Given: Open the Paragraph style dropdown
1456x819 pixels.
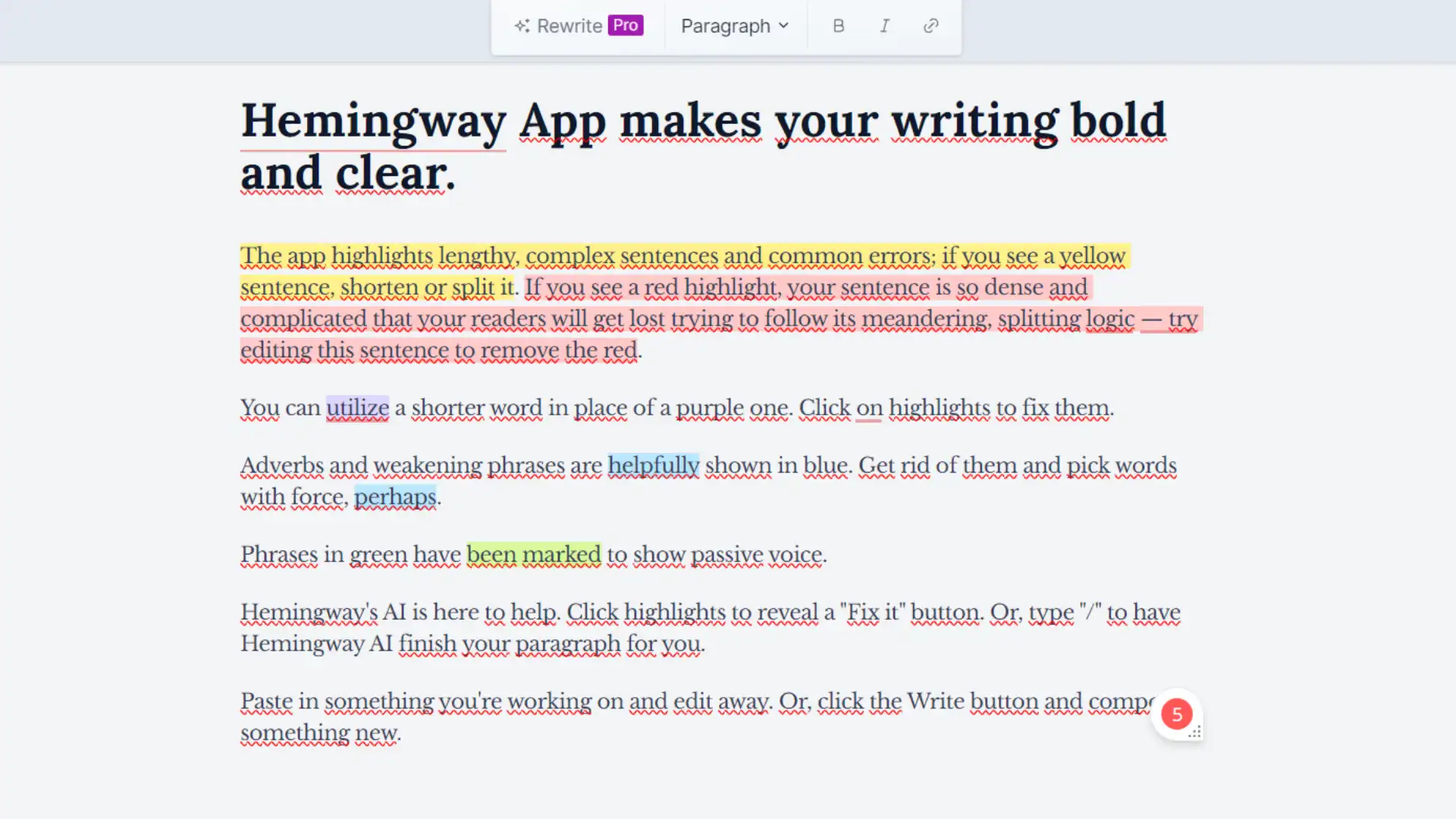Looking at the screenshot, I should tap(735, 26).
